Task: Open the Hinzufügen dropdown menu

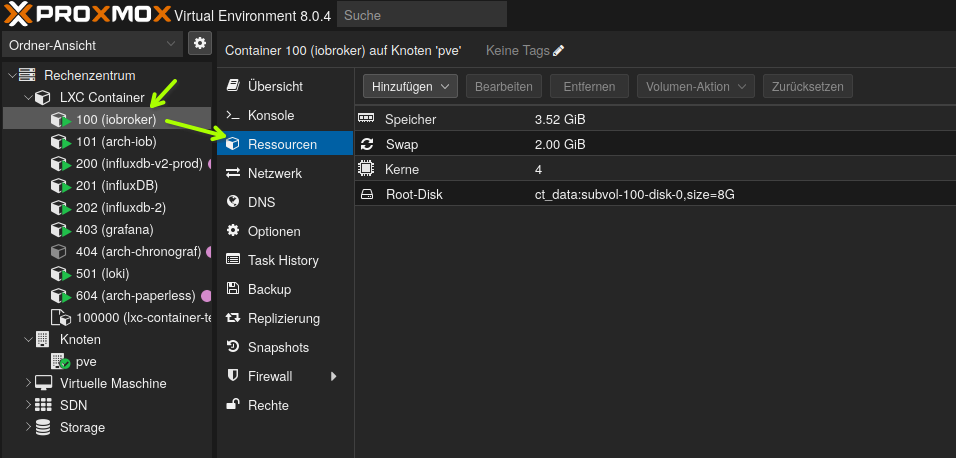Action: tap(410, 87)
